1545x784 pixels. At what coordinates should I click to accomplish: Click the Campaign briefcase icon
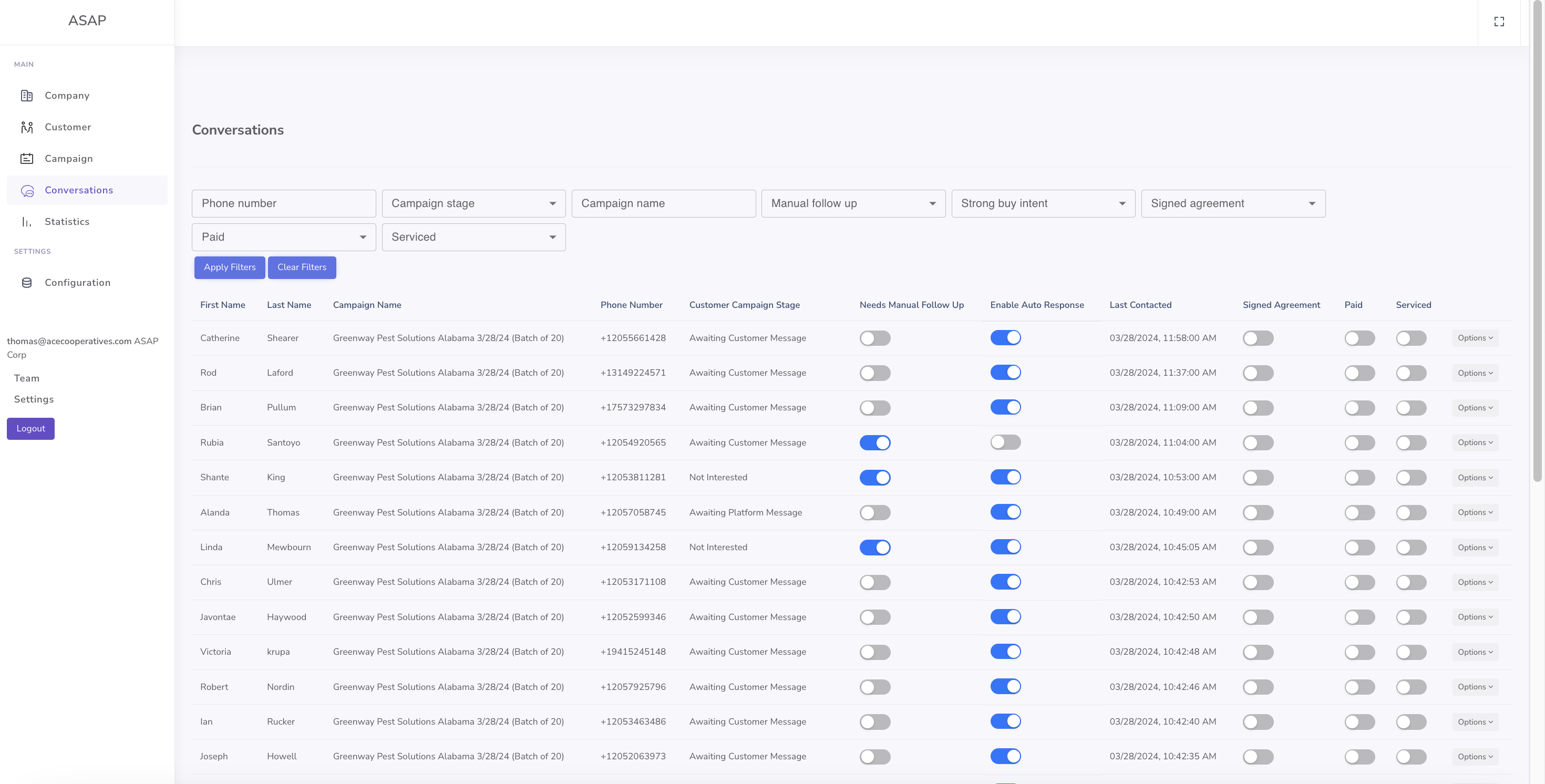[27, 158]
